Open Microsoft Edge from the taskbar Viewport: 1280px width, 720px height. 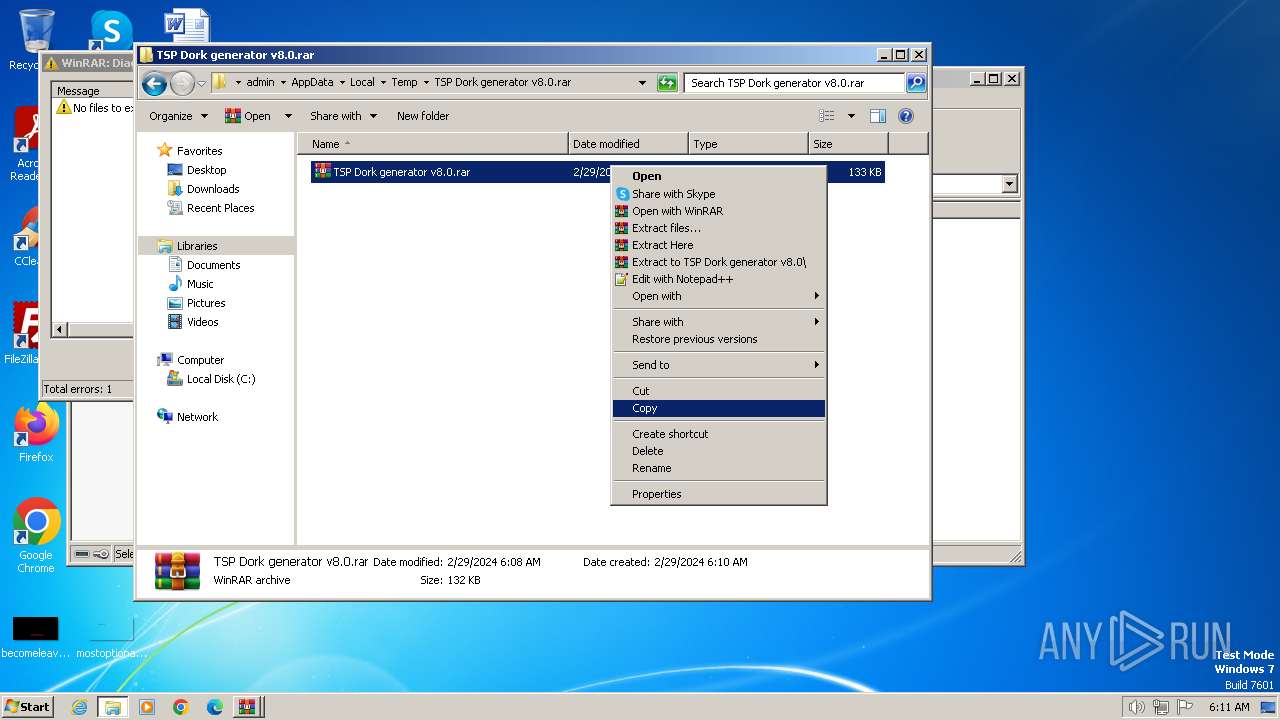tap(215, 707)
